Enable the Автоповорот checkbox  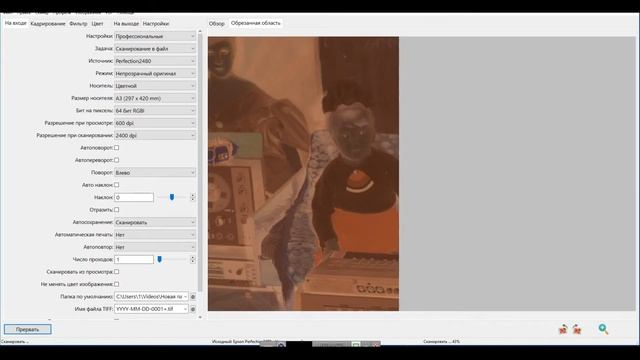116,148
